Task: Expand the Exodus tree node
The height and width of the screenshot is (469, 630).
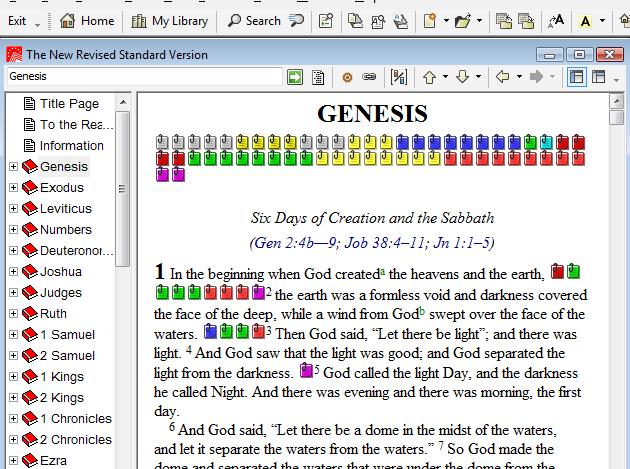Action: pyautogui.click(x=13, y=187)
